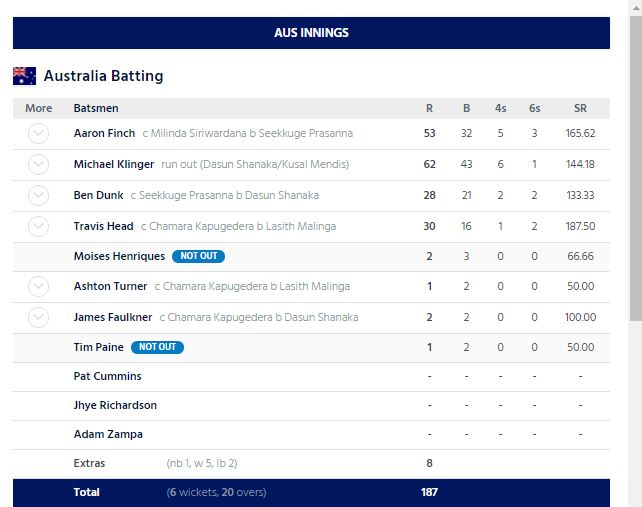Click the Australia Batting heading
642x507 pixels.
pos(103,76)
